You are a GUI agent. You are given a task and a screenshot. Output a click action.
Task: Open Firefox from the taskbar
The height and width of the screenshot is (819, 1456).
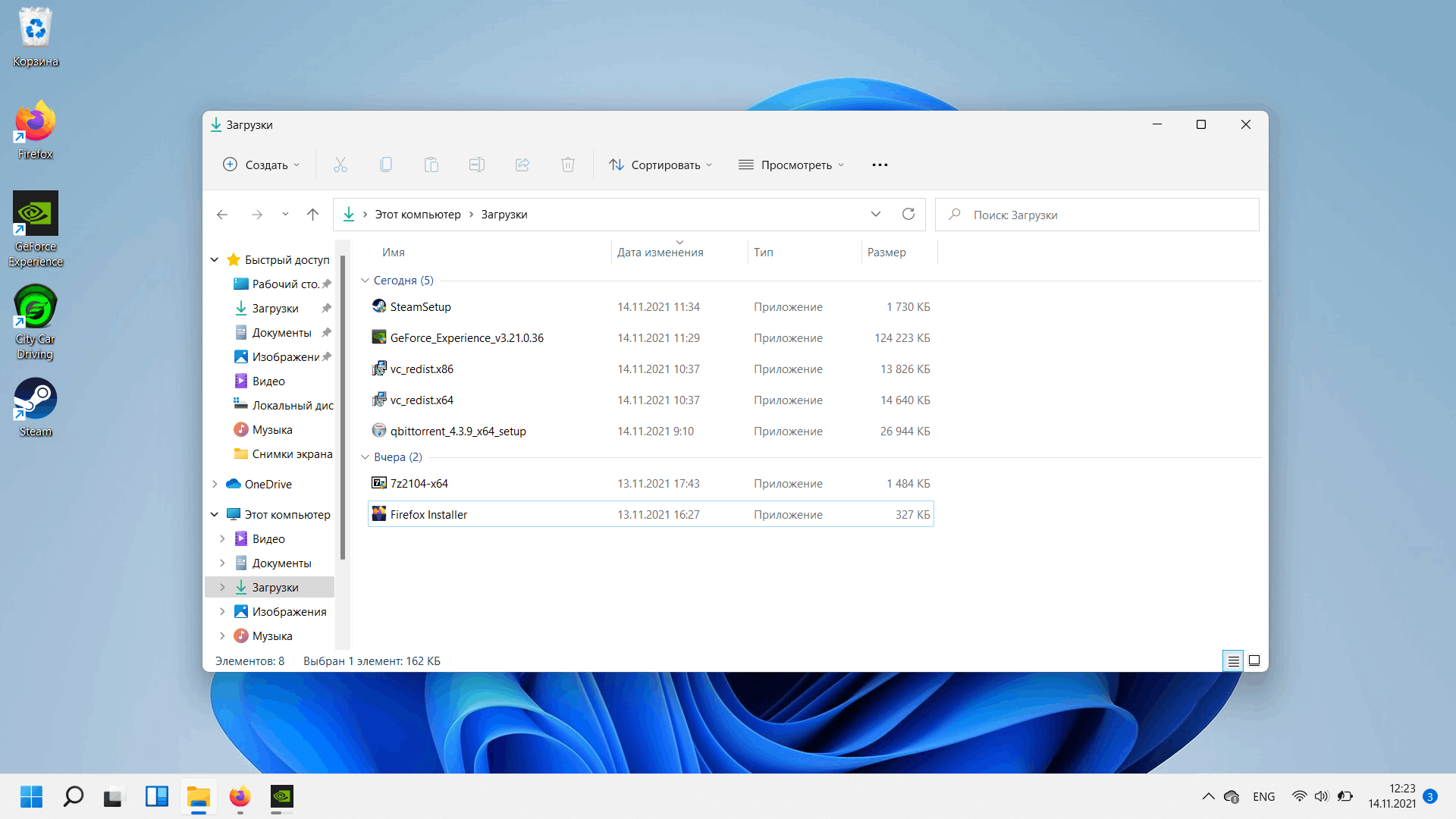tap(240, 796)
